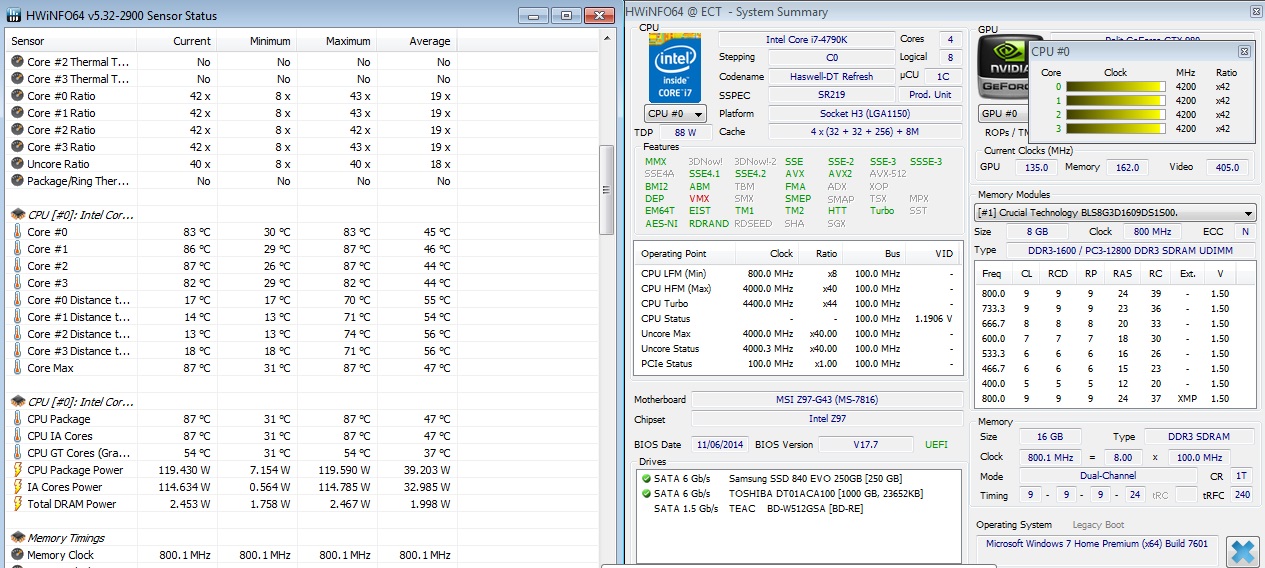Click the XMP row in memory timings table

tap(1116, 399)
